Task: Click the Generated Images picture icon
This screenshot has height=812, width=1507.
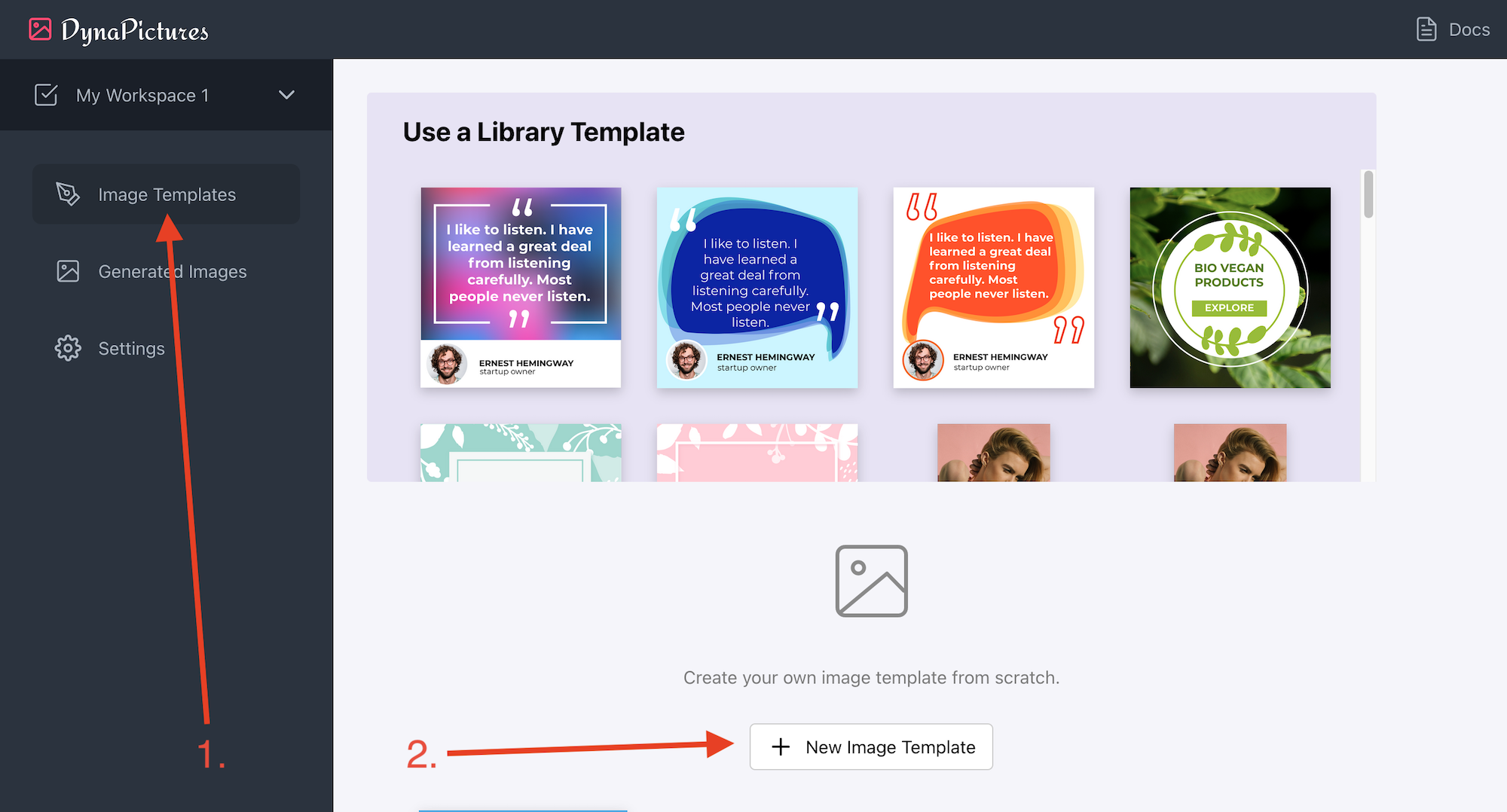Action: pyautogui.click(x=68, y=271)
